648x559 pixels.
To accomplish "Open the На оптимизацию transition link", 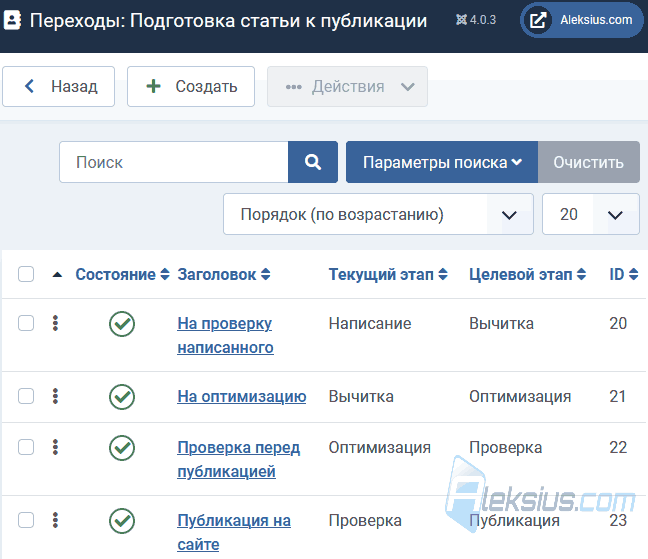I will tap(242, 397).
